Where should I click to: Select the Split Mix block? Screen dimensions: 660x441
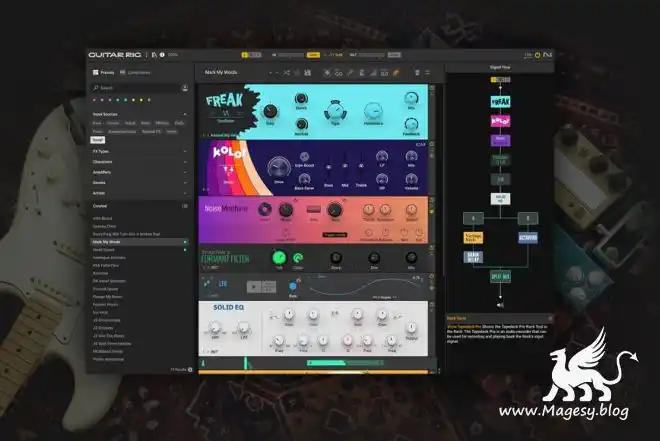click(500, 276)
